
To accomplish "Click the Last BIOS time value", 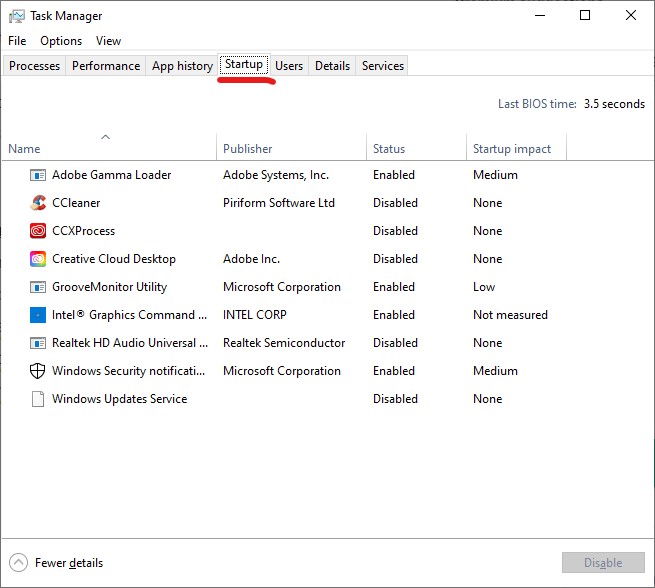I will pos(614,104).
